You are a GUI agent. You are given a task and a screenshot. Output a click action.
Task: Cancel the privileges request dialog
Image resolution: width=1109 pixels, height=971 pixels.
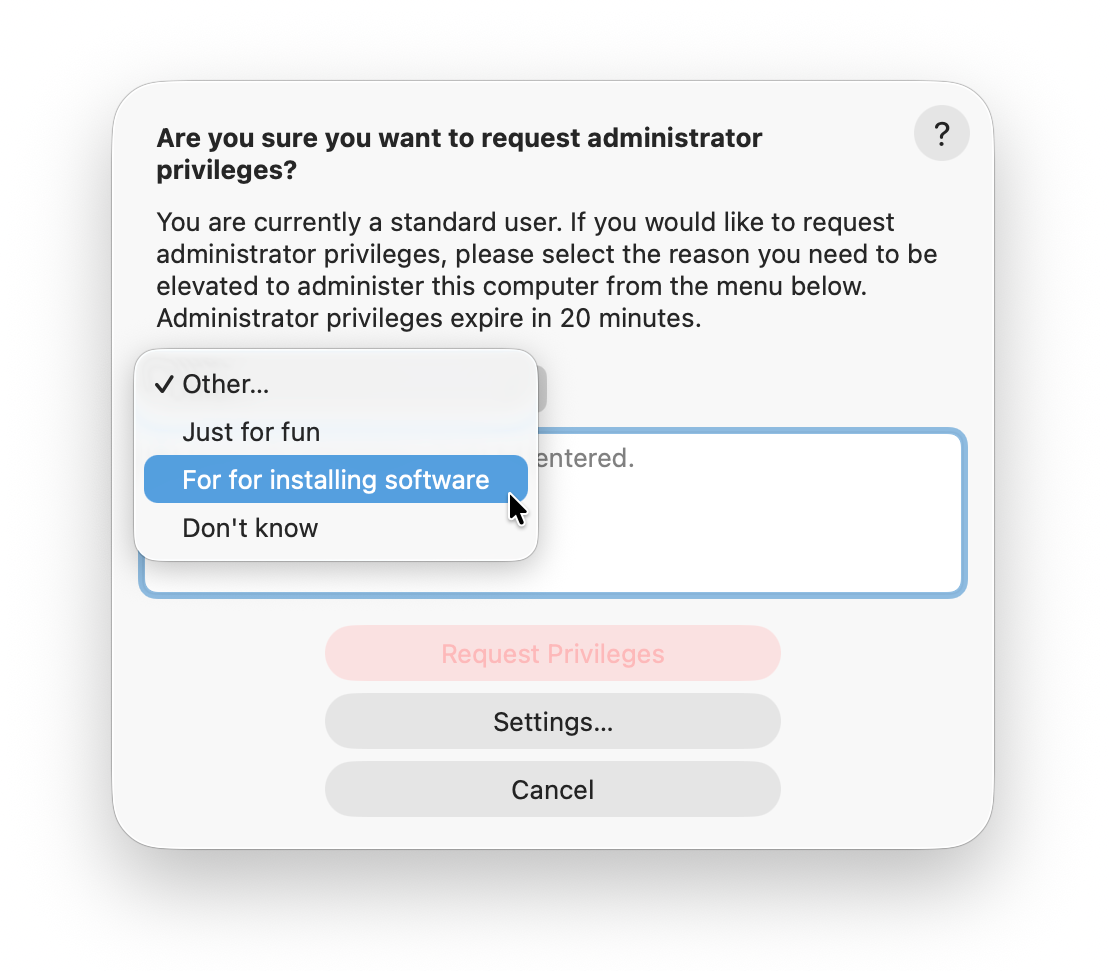pyautogui.click(x=552, y=790)
